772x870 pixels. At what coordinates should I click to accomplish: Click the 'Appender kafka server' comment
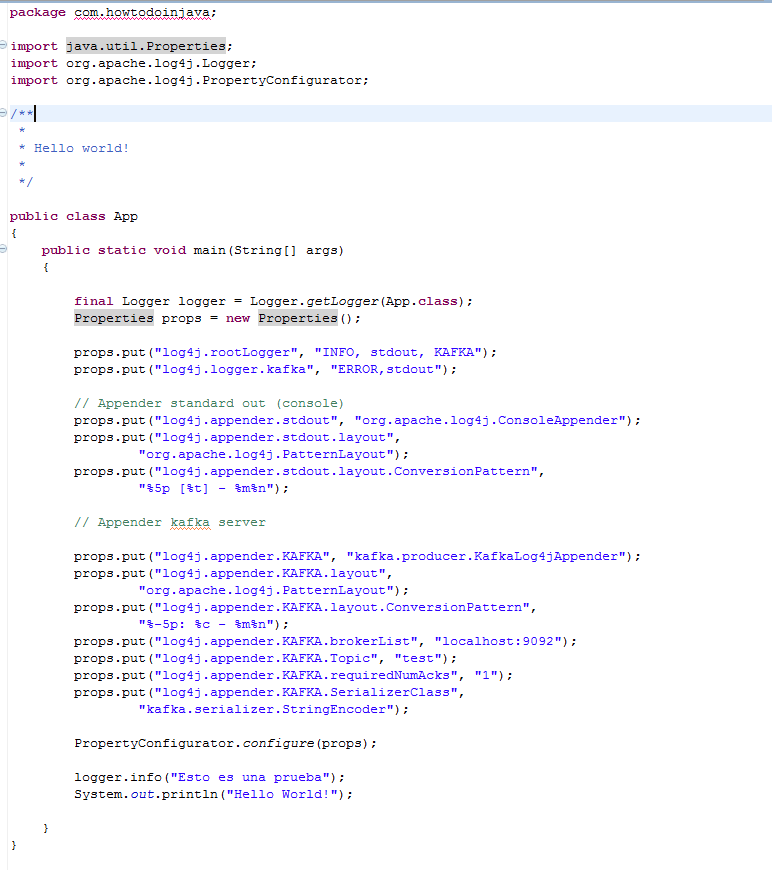click(169, 522)
